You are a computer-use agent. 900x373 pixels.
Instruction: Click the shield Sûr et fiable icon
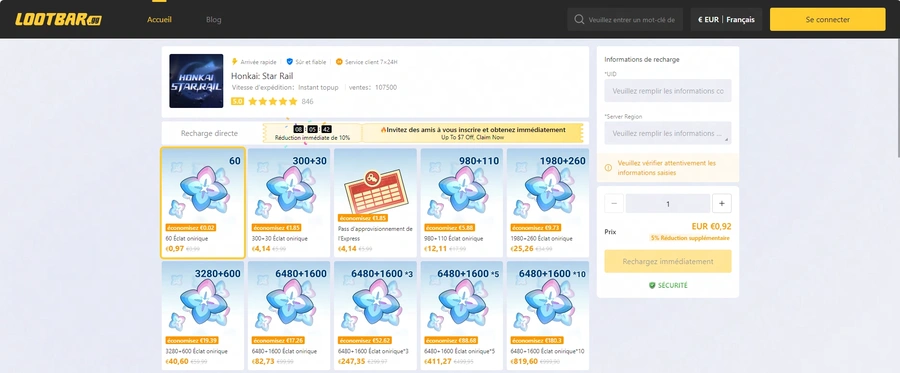289,62
